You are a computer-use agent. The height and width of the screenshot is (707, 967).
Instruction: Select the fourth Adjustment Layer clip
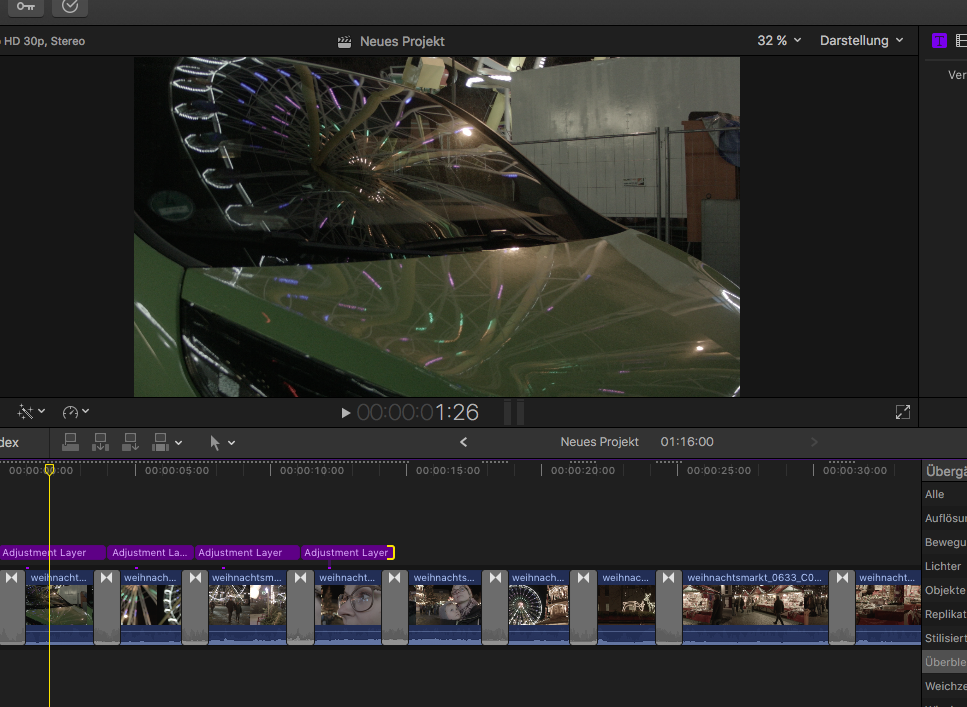(346, 552)
